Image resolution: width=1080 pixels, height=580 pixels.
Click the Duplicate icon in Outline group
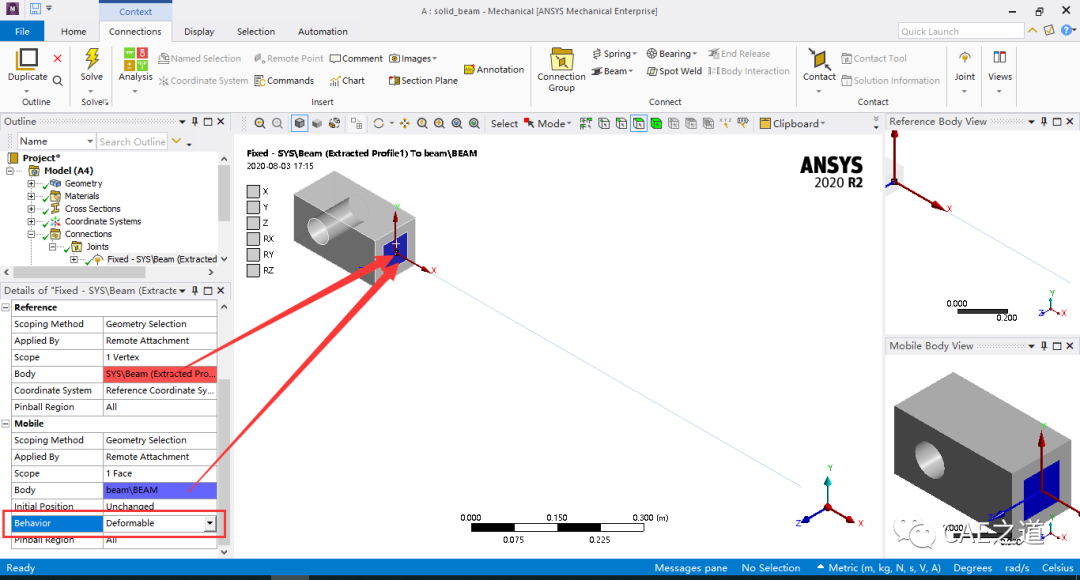tap(28, 59)
